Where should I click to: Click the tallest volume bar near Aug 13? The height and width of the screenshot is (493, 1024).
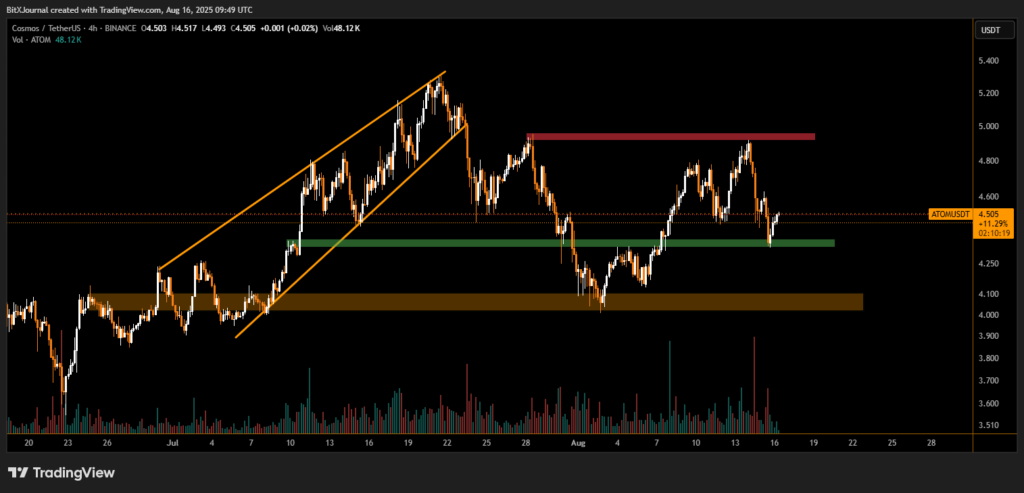coord(754,385)
